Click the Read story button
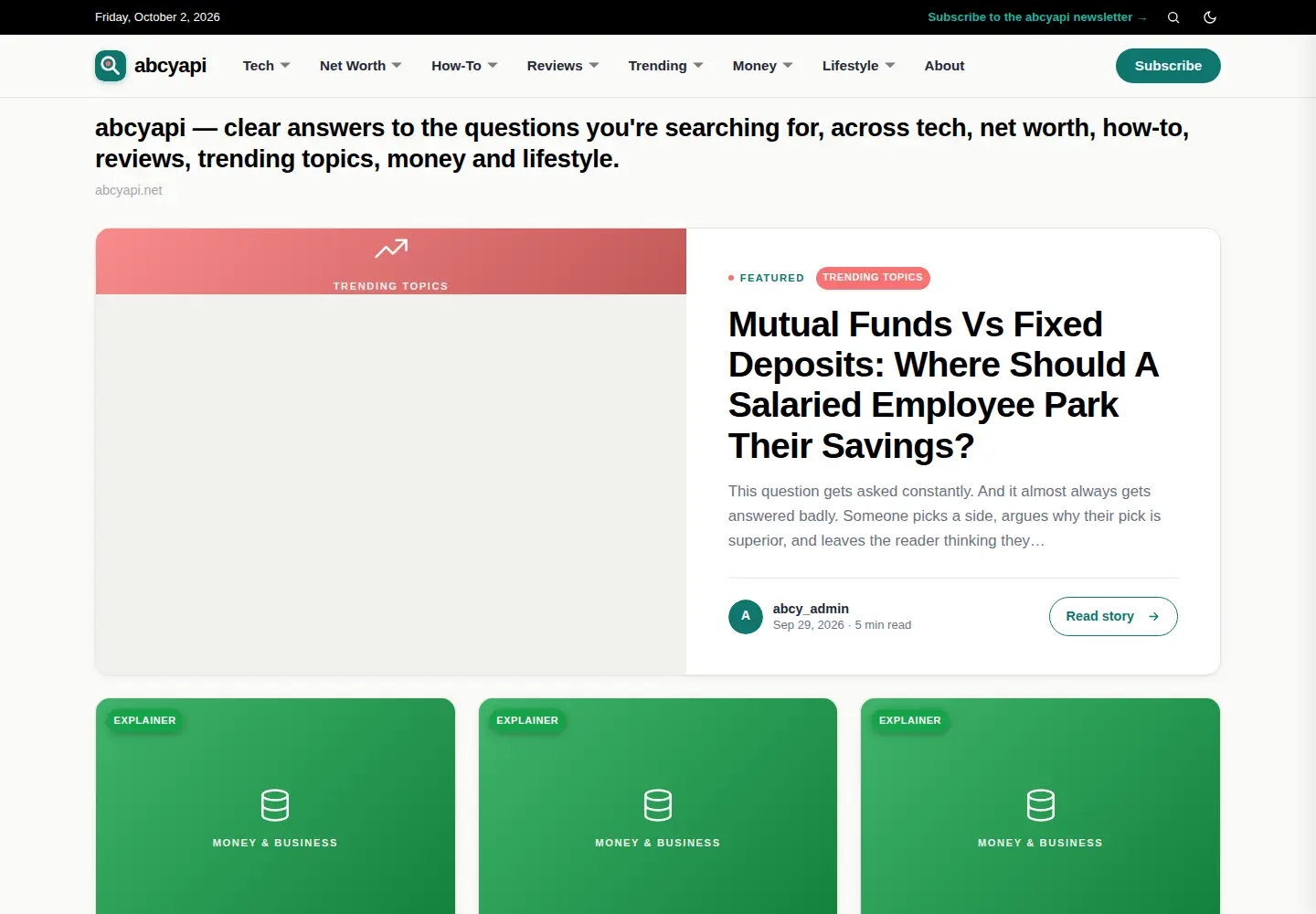 point(1113,616)
